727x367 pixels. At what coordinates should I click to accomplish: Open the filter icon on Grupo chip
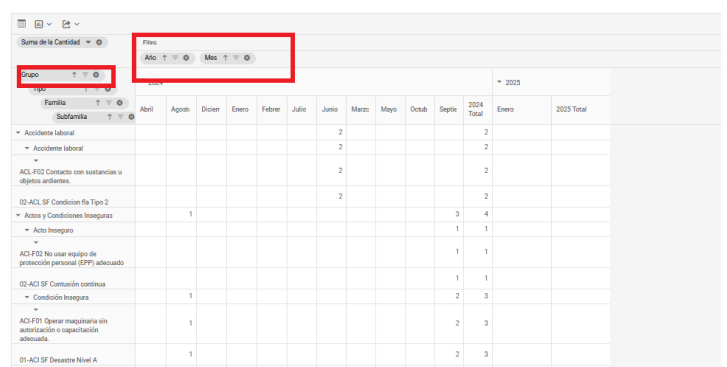pyautogui.click(x=85, y=75)
